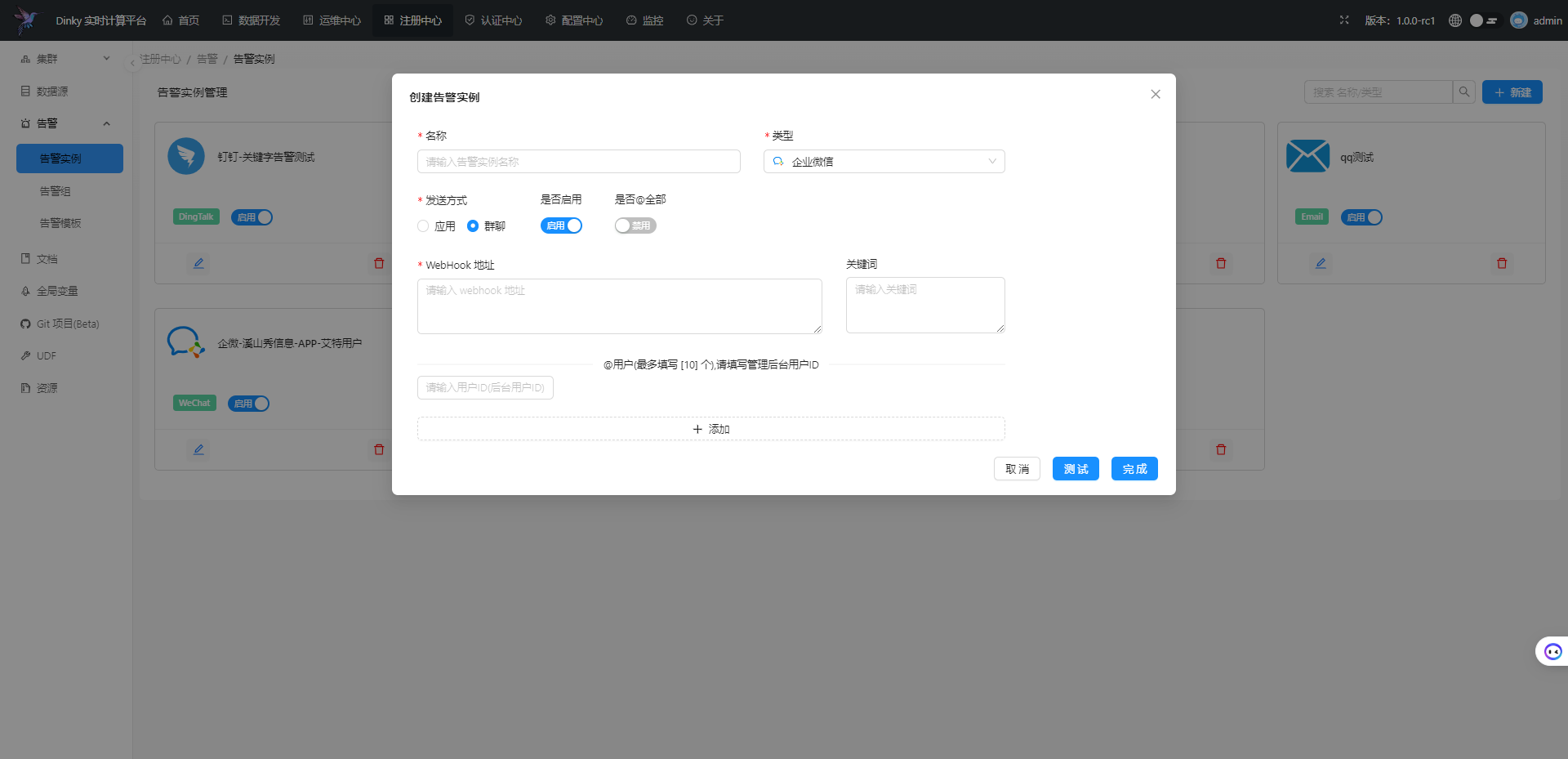Toggle fullscreen icon in header
The height and width of the screenshot is (759, 1568).
point(1344,20)
